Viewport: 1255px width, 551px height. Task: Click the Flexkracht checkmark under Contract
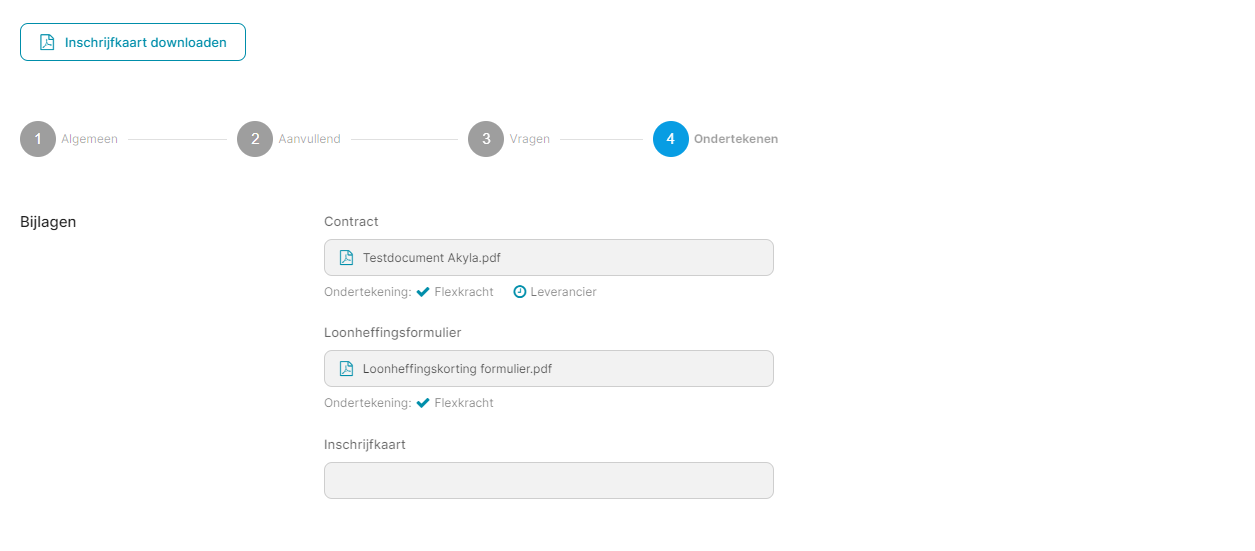tap(423, 292)
